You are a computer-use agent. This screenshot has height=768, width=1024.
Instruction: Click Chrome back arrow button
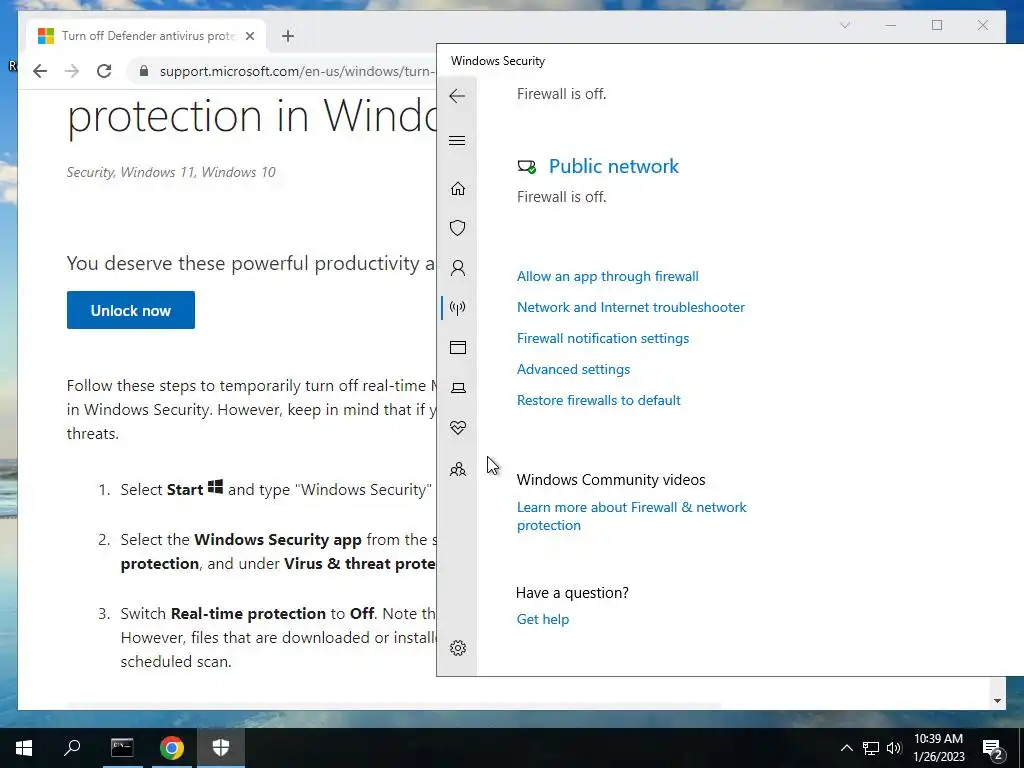[40, 71]
